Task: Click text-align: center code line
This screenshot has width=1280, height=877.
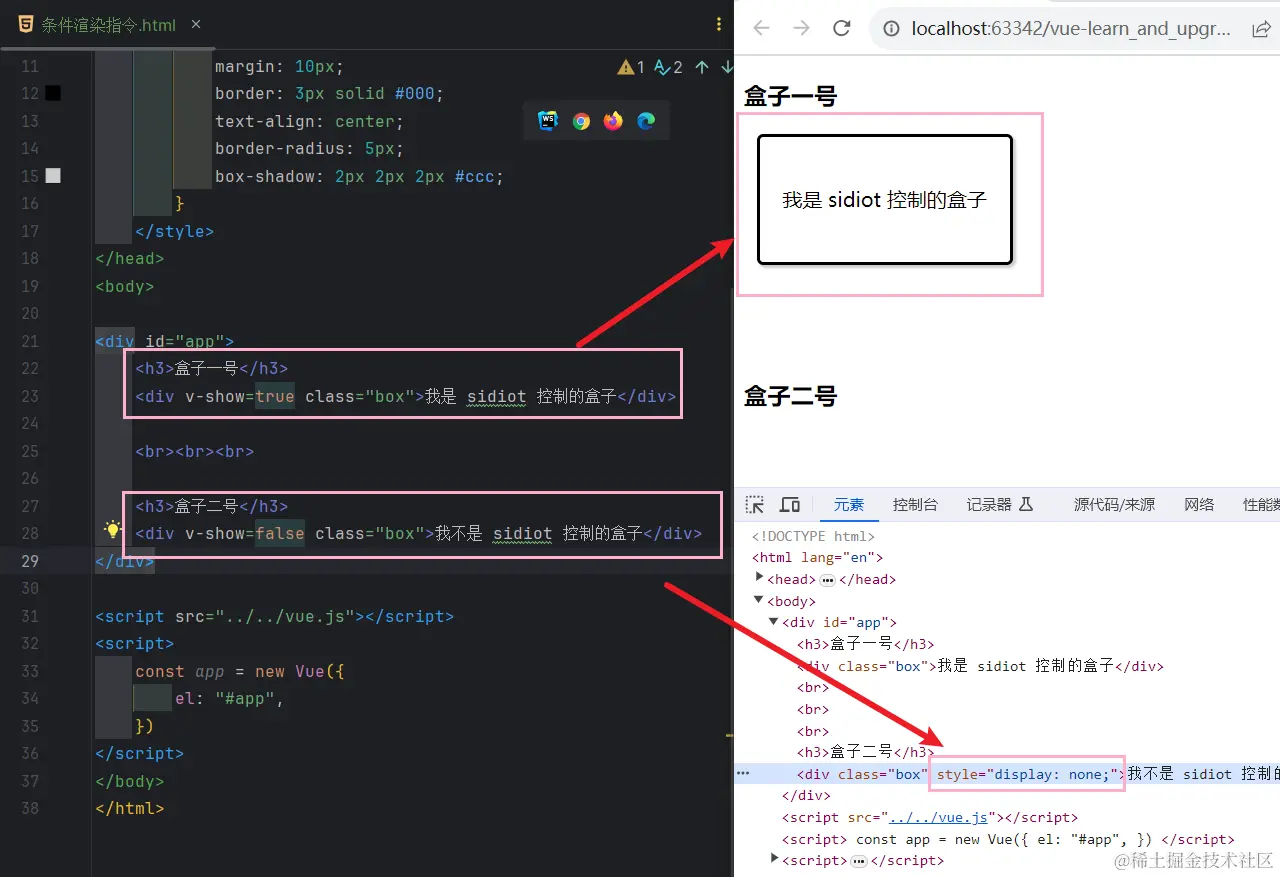Action: pos(310,121)
